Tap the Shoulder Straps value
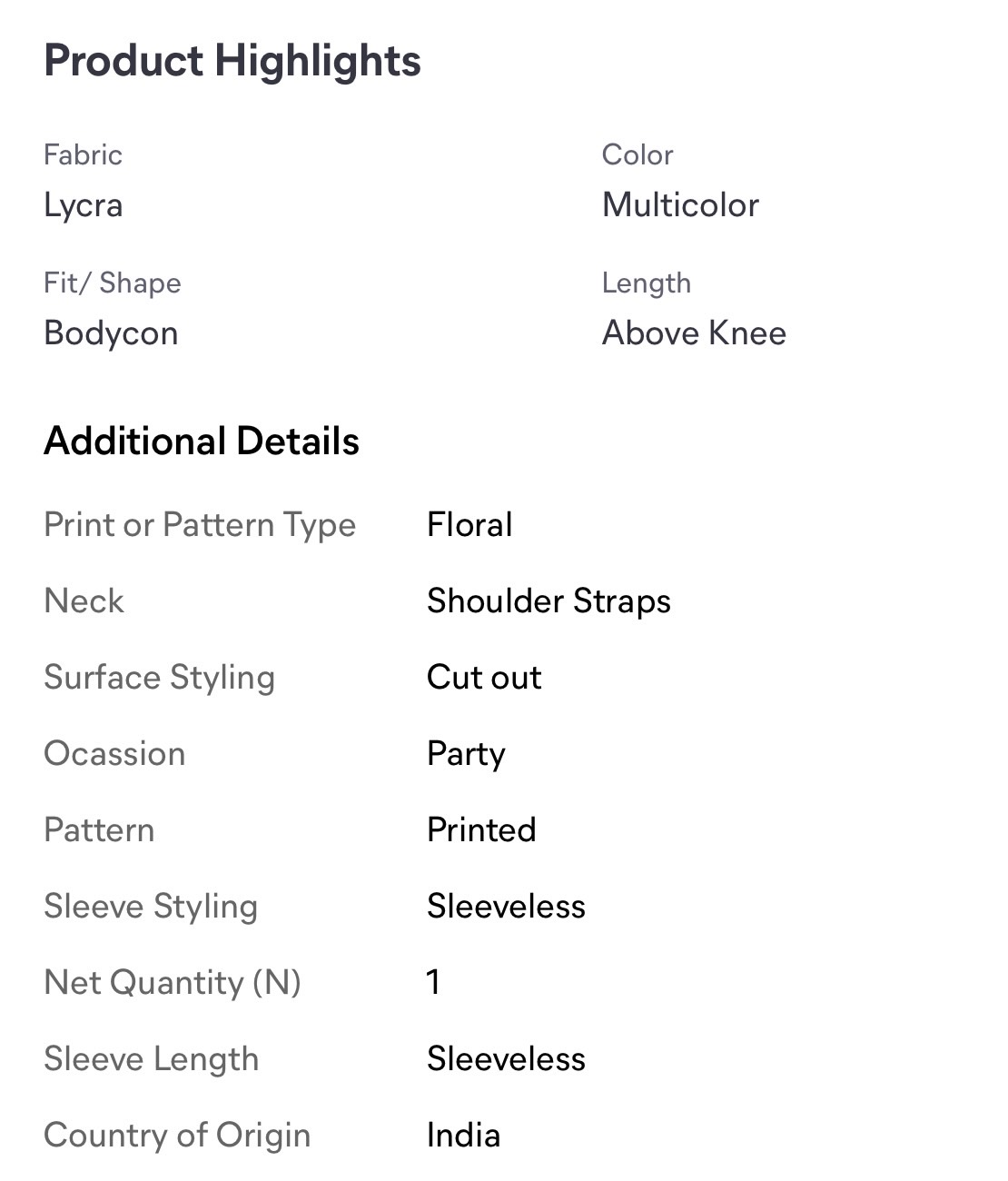The image size is (1008, 1181). [x=548, y=601]
